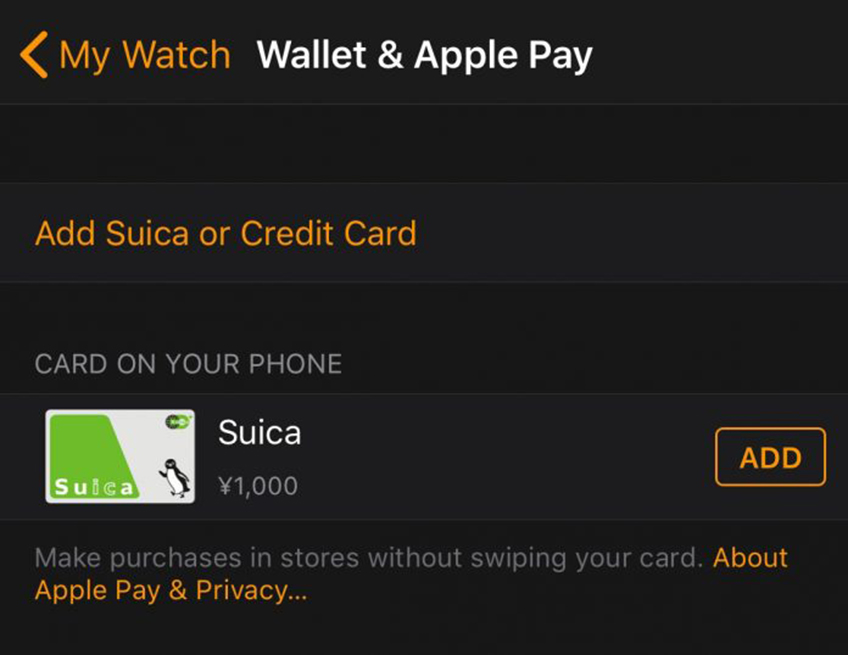Click the Suica logo text on card
This screenshot has height=655, width=848.
pyautogui.click(x=94, y=487)
